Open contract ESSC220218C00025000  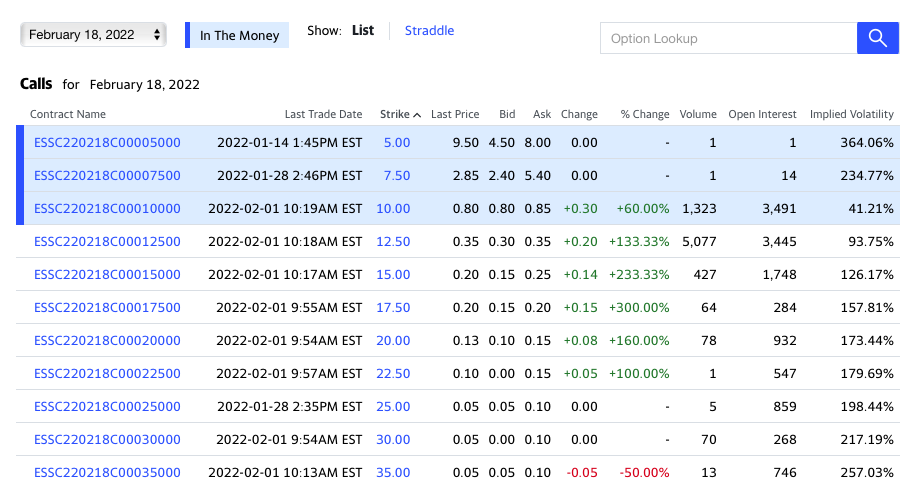coord(107,407)
